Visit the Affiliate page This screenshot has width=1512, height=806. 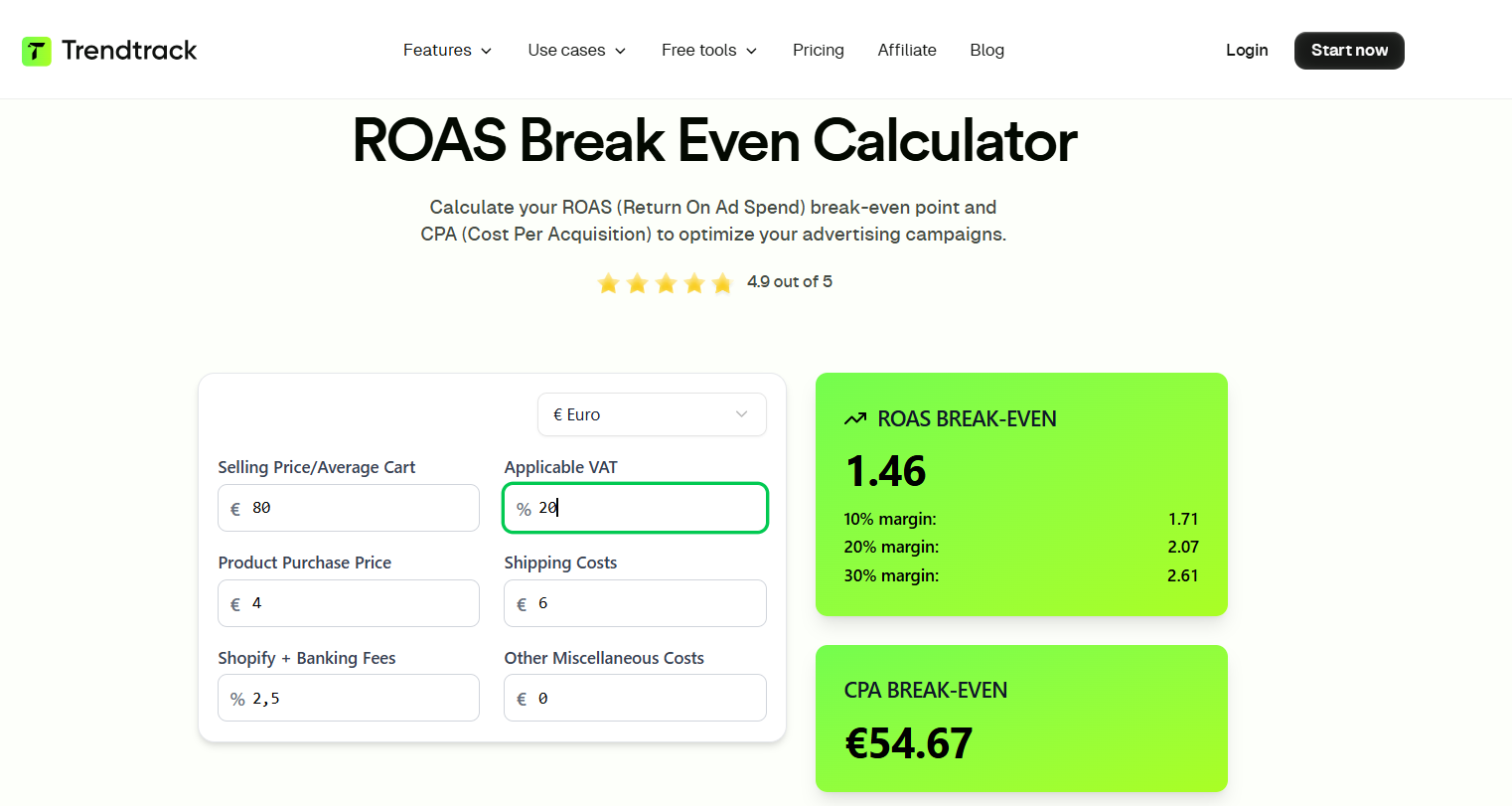tap(906, 50)
